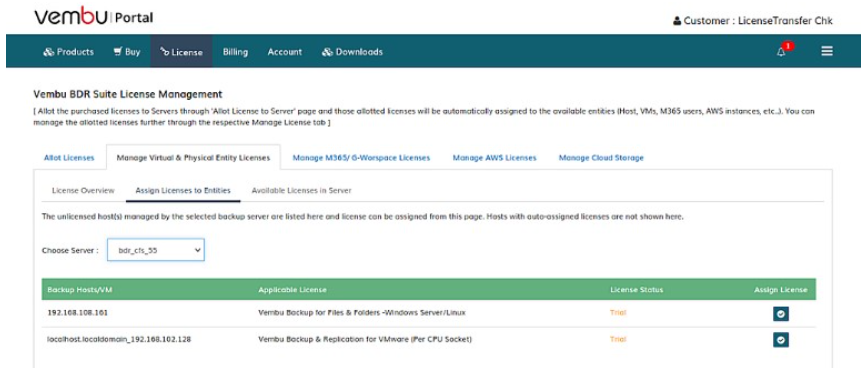Open Available Licenses in Server sub-tab
The height and width of the screenshot is (368, 861).
coord(301,191)
